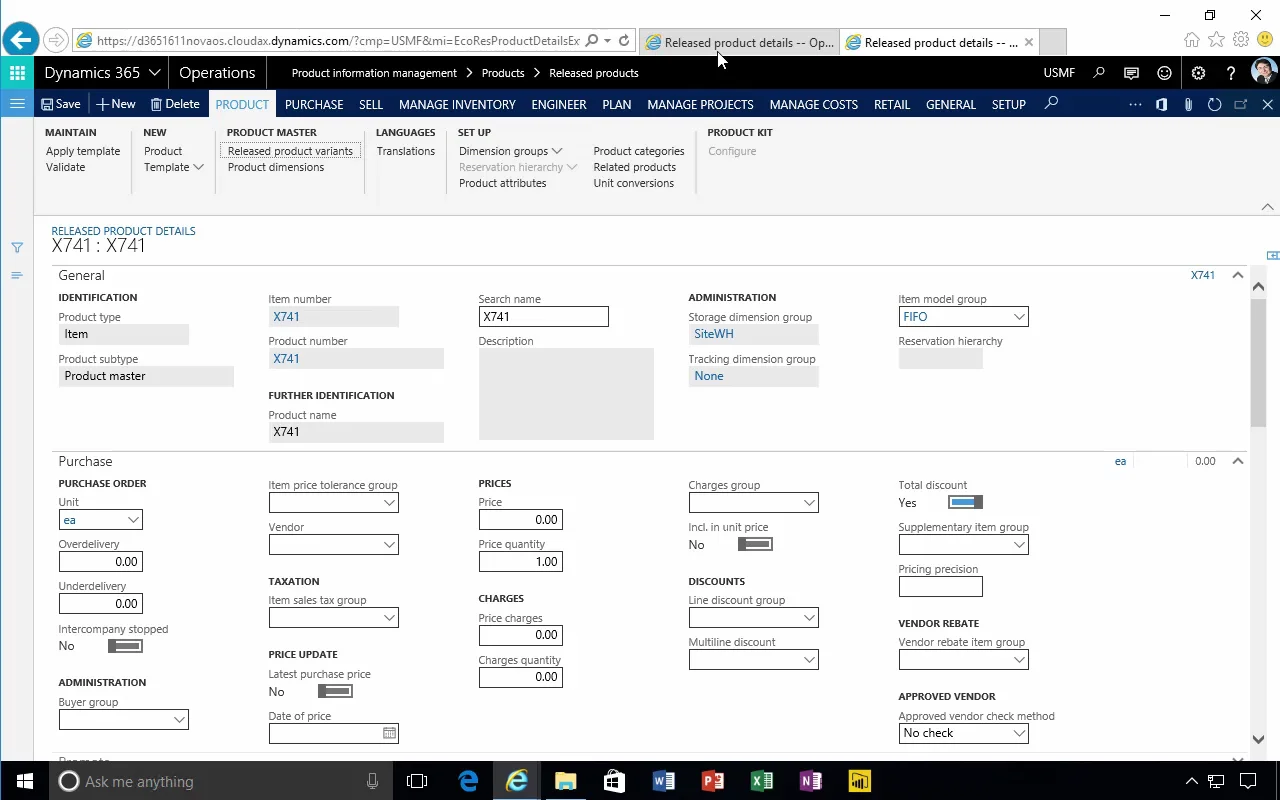This screenshot has width=1280, height=800.
Task: Click Released product variants link
Action: pyautogui.click(x=290, y=151)
